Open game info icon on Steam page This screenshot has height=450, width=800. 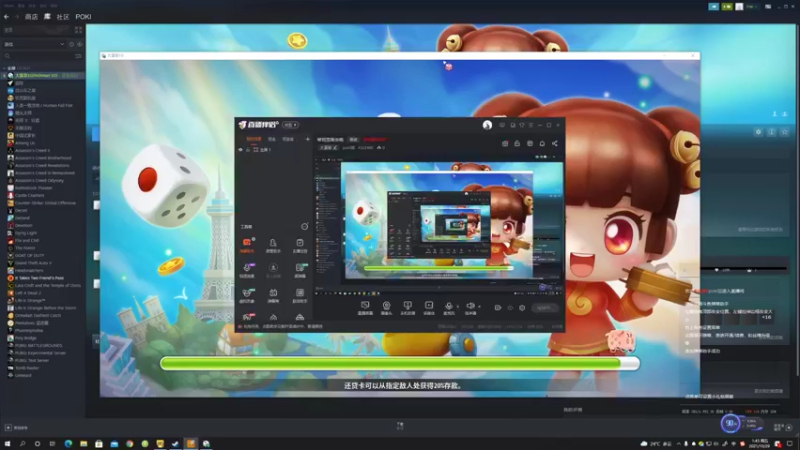(x=771, y=132)
